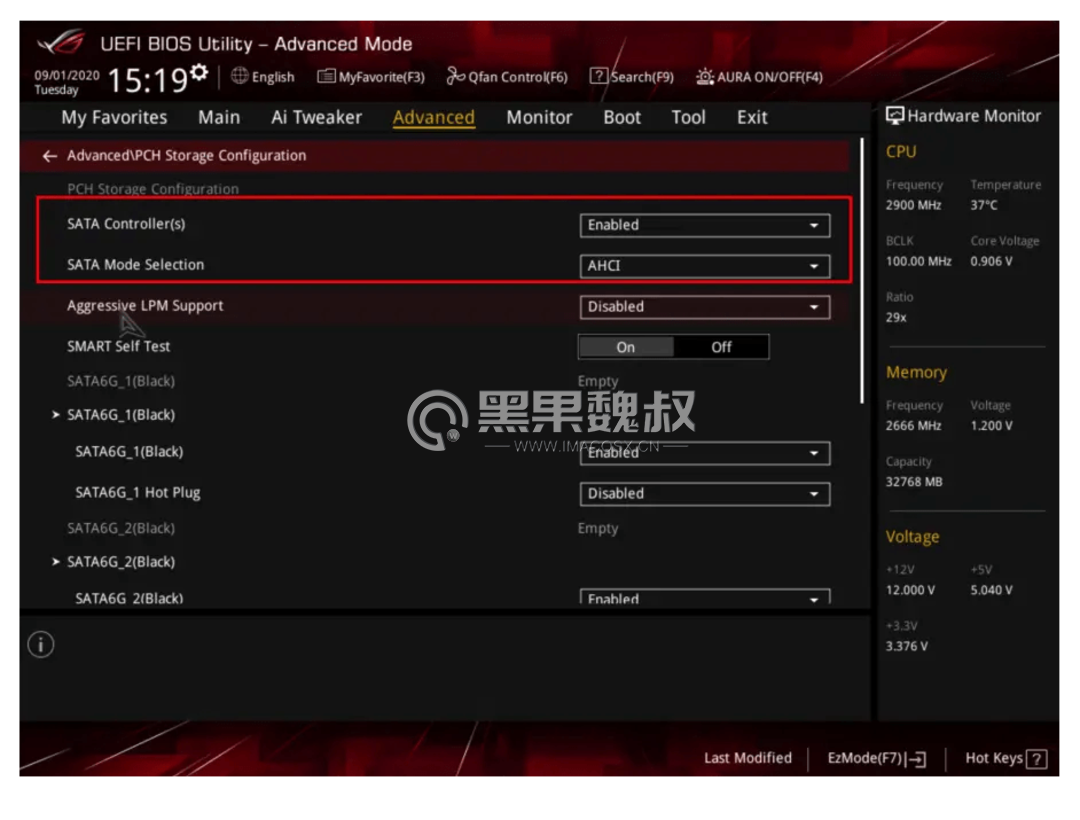The width and height of the screenshot is (1080, 820).
Task: Click the gear icon next to clock
Action: [199, 71]
